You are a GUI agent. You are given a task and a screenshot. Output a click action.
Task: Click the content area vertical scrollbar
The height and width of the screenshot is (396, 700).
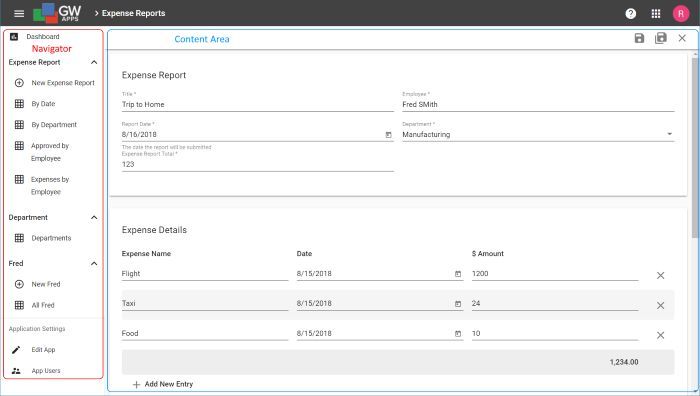695,147
